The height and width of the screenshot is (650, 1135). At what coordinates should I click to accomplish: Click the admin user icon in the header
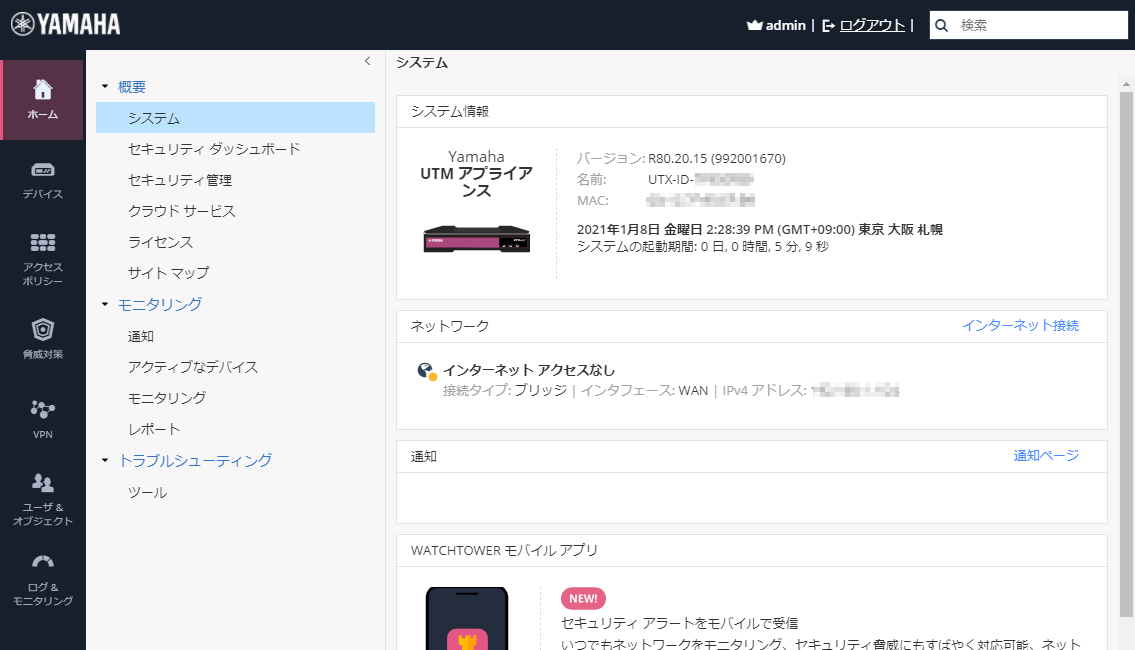[753, 24]
